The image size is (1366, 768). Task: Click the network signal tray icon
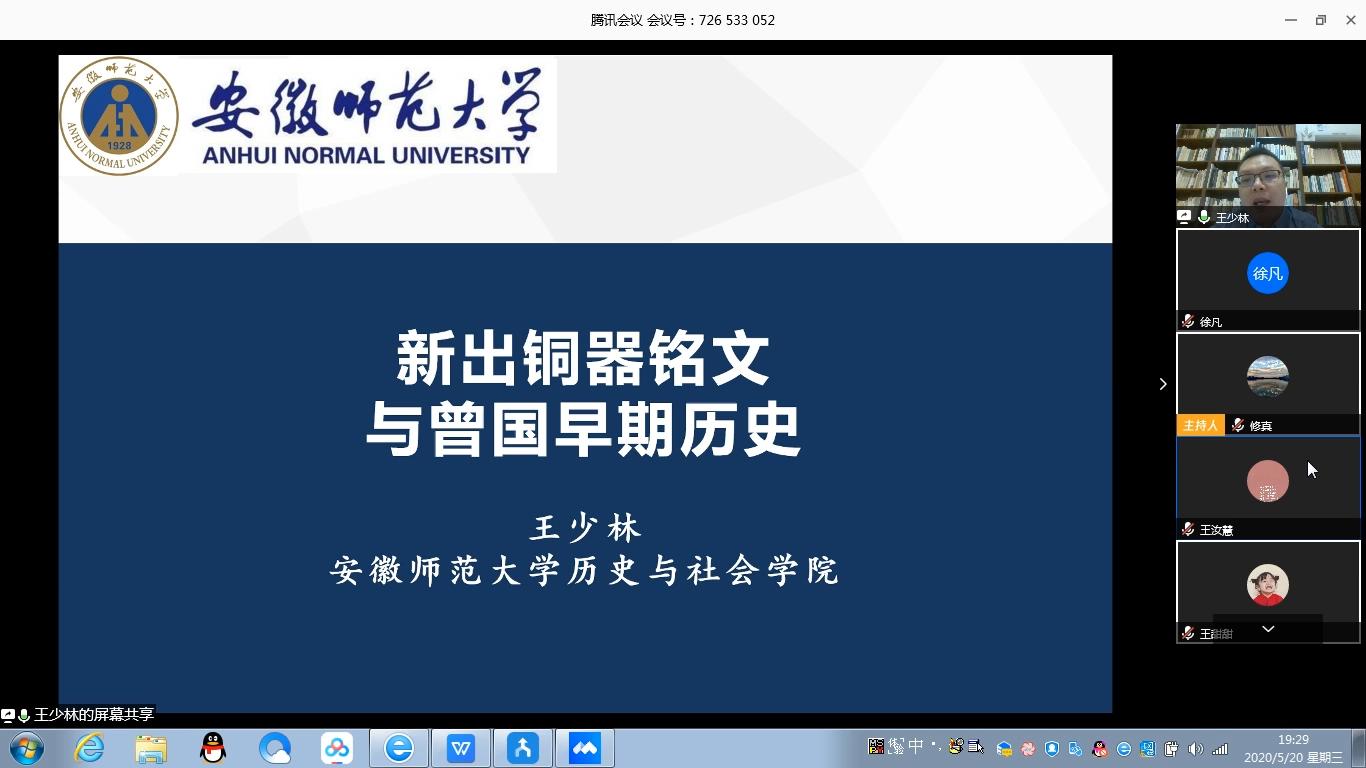tap(1220, 749)
